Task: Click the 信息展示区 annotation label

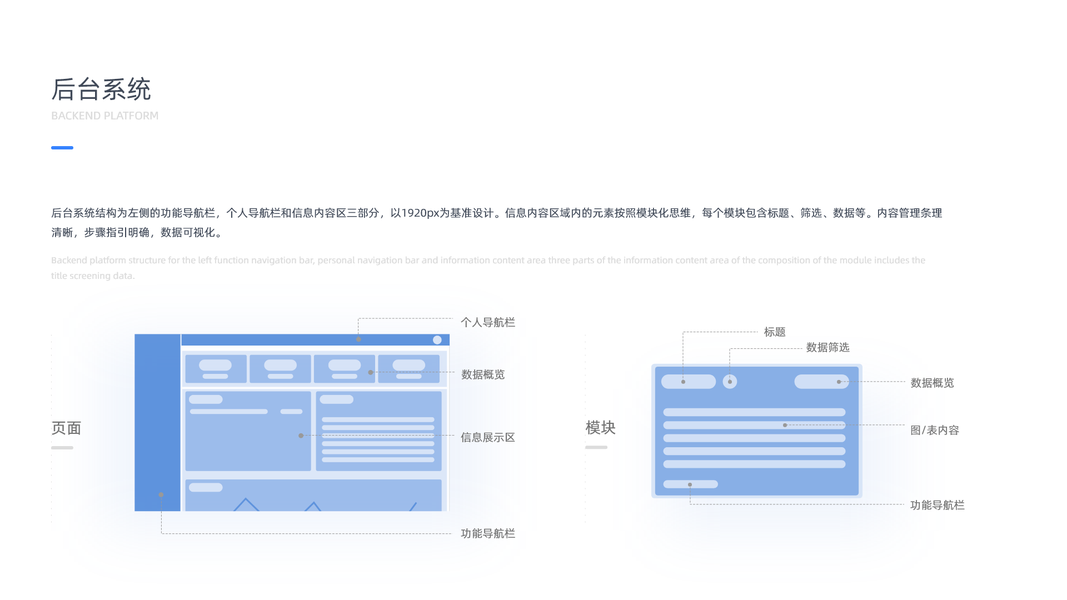Action: [x=488, y=437]
